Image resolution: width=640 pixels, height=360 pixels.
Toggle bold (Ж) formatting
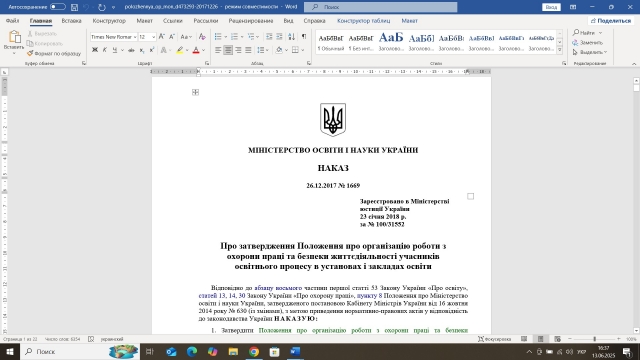(x=95, y=50)
